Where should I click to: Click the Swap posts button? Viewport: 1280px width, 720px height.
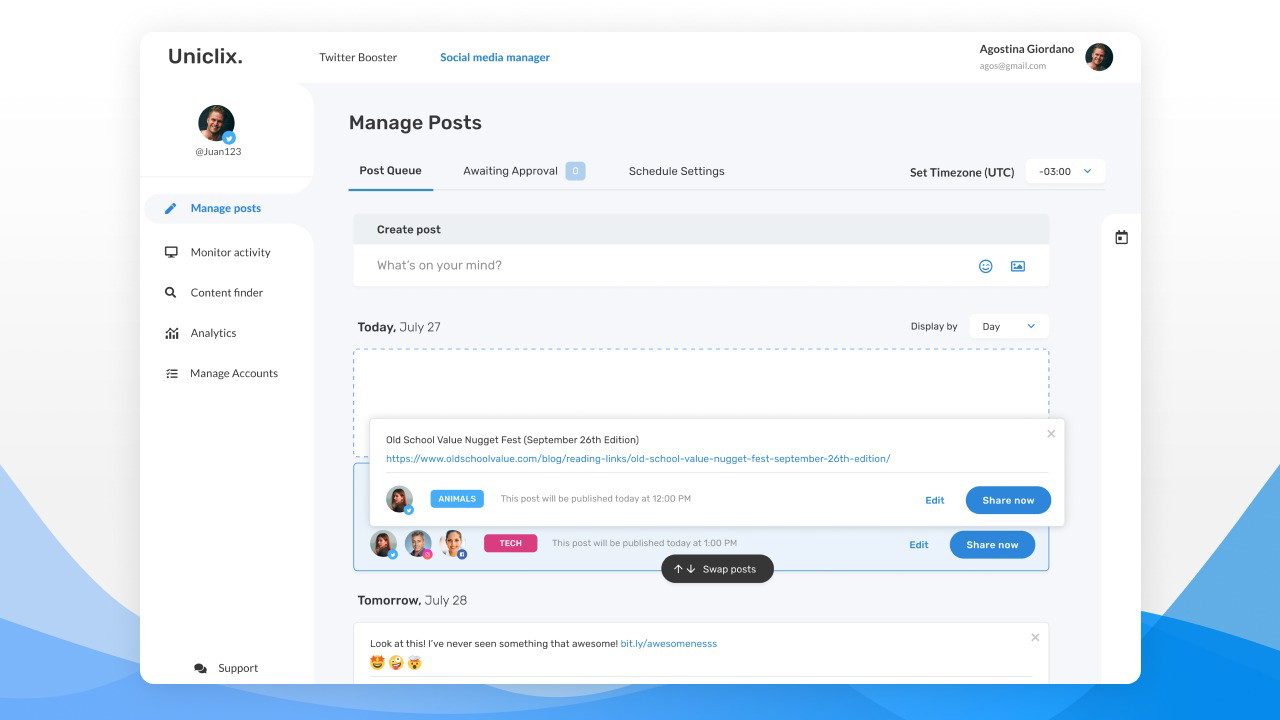[x=717, y=569]
